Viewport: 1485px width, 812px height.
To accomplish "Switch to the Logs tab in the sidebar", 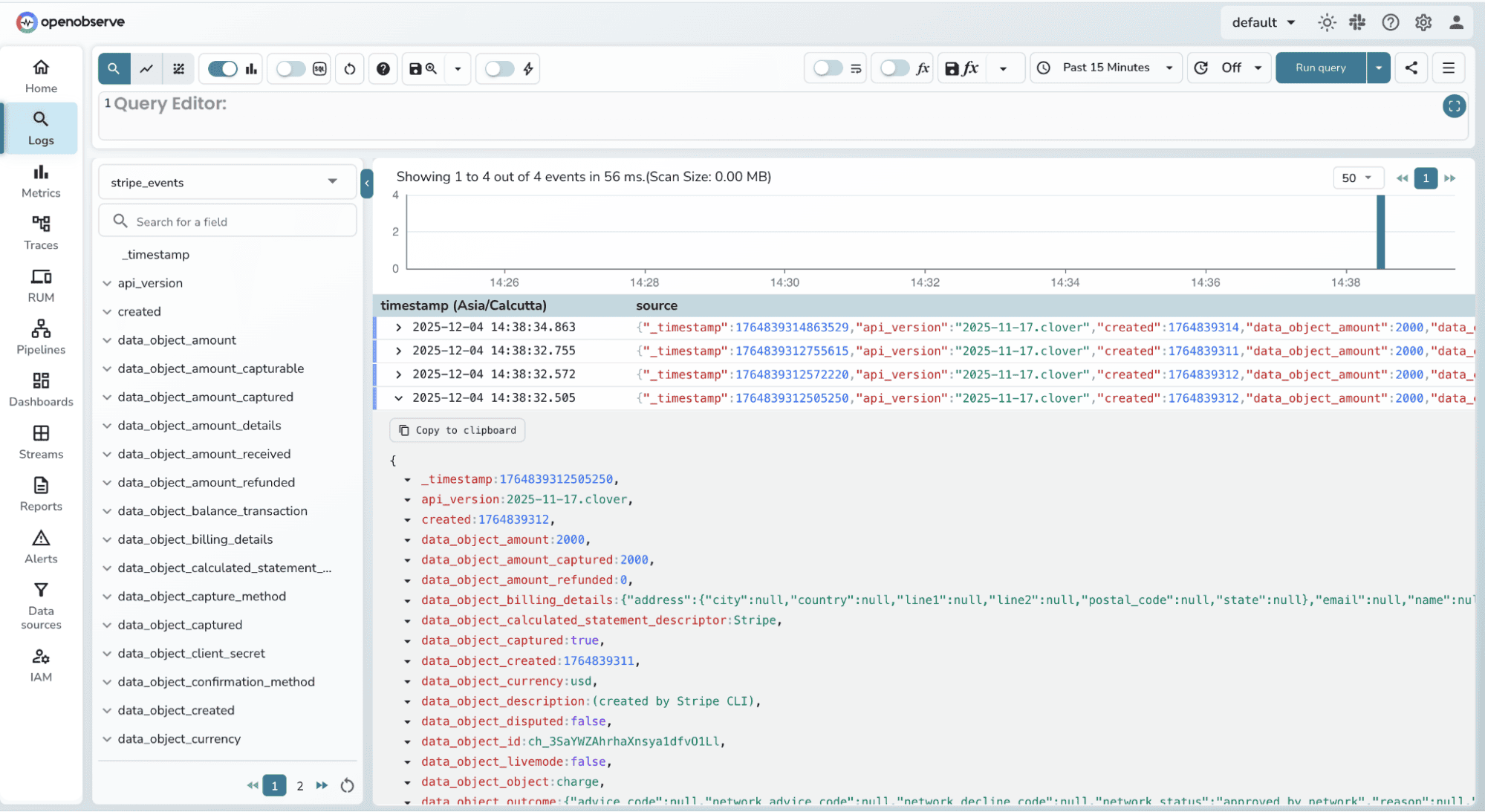I will click(x=41, y=128).
